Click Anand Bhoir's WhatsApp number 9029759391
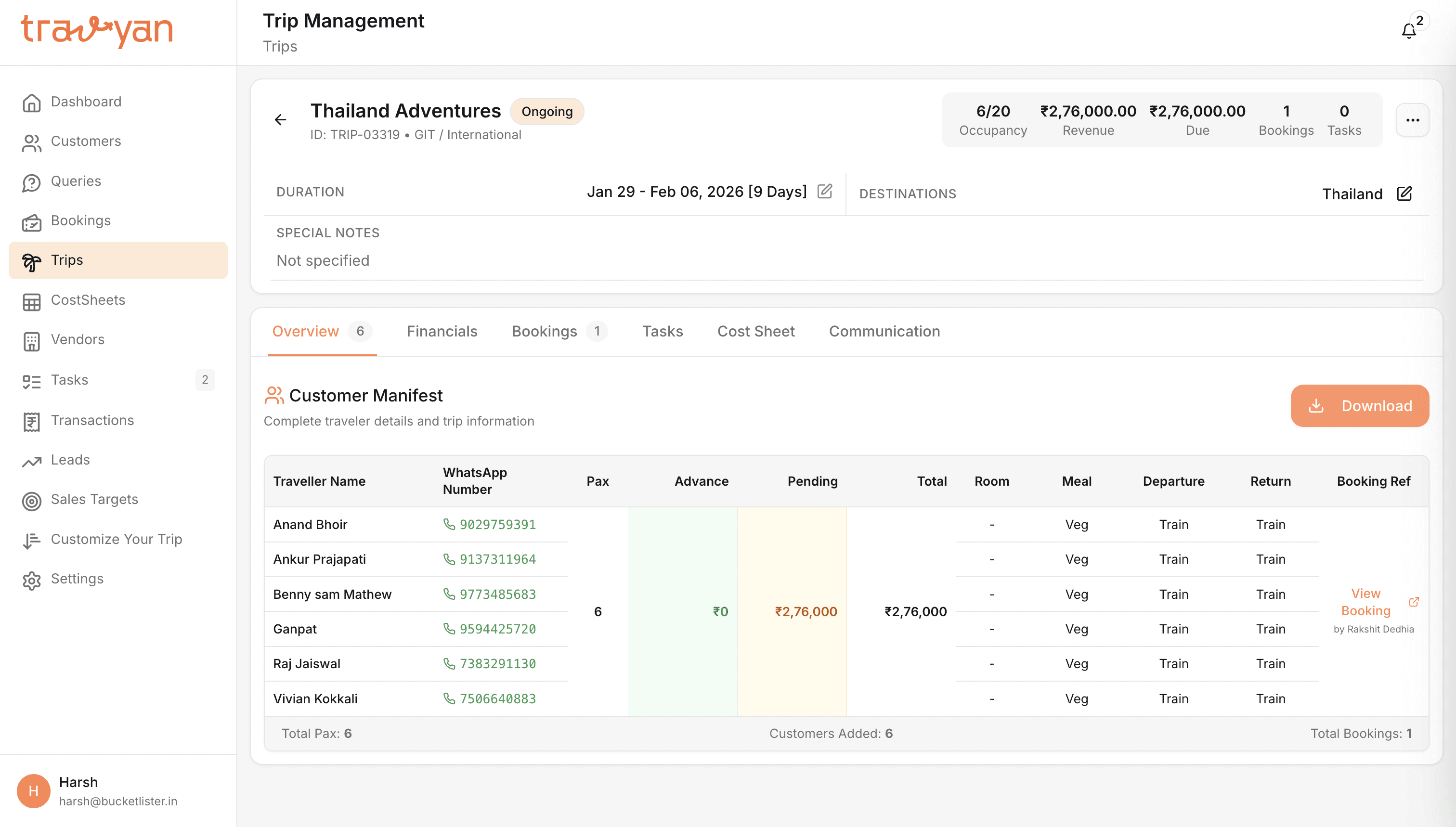 pos(497,525)
